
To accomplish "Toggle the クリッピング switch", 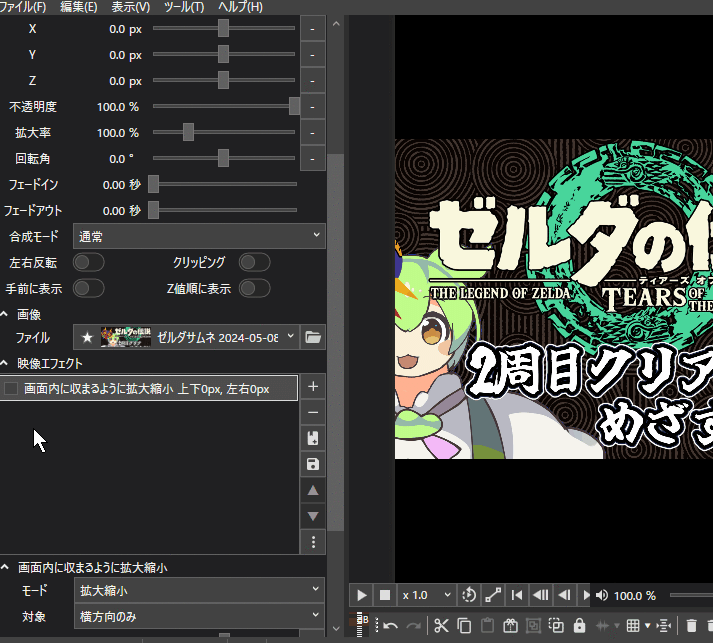I will 255,262.
